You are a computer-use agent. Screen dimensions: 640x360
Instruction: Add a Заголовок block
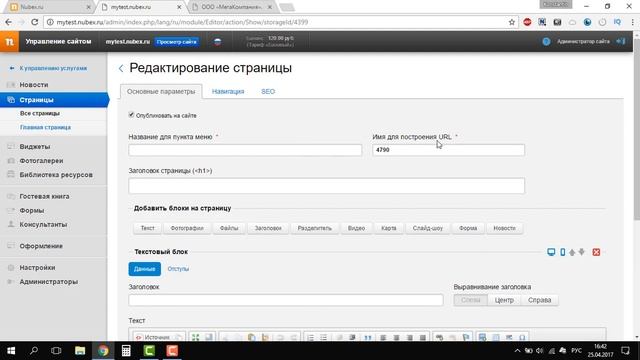tap(268, 228)
